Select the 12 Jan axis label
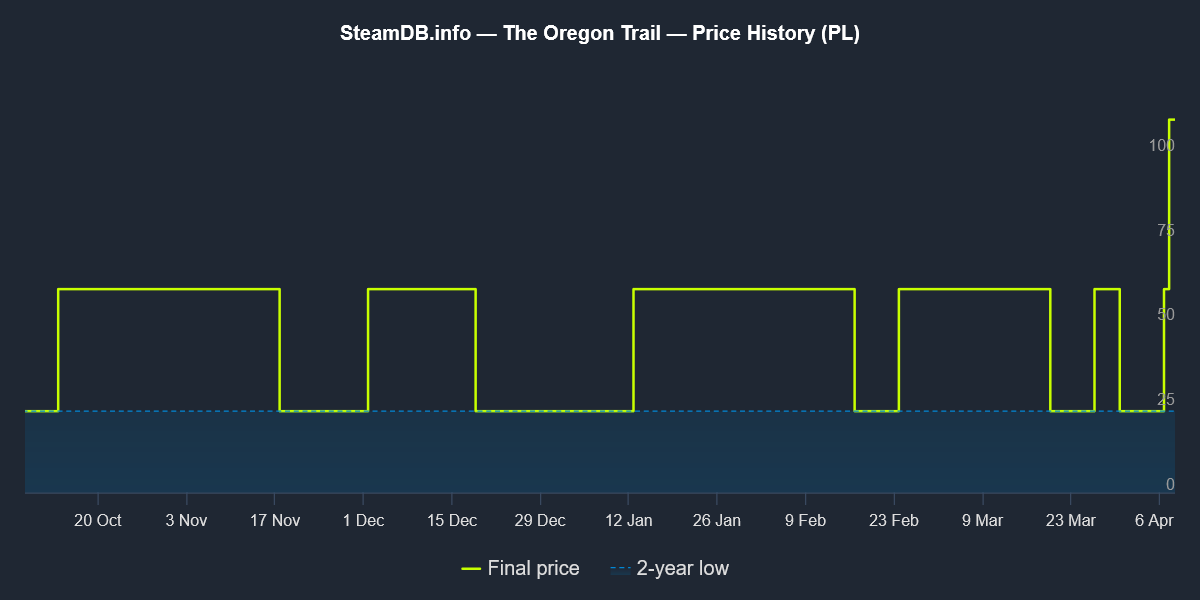 coord(628,521)
